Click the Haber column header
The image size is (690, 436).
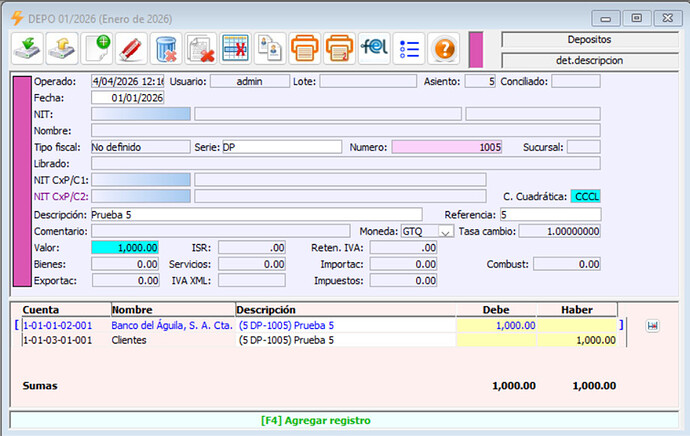577,310
